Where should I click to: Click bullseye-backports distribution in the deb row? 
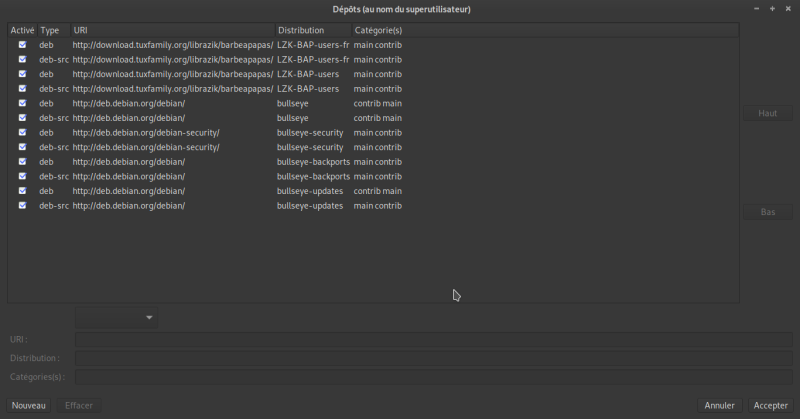(313, 162)
